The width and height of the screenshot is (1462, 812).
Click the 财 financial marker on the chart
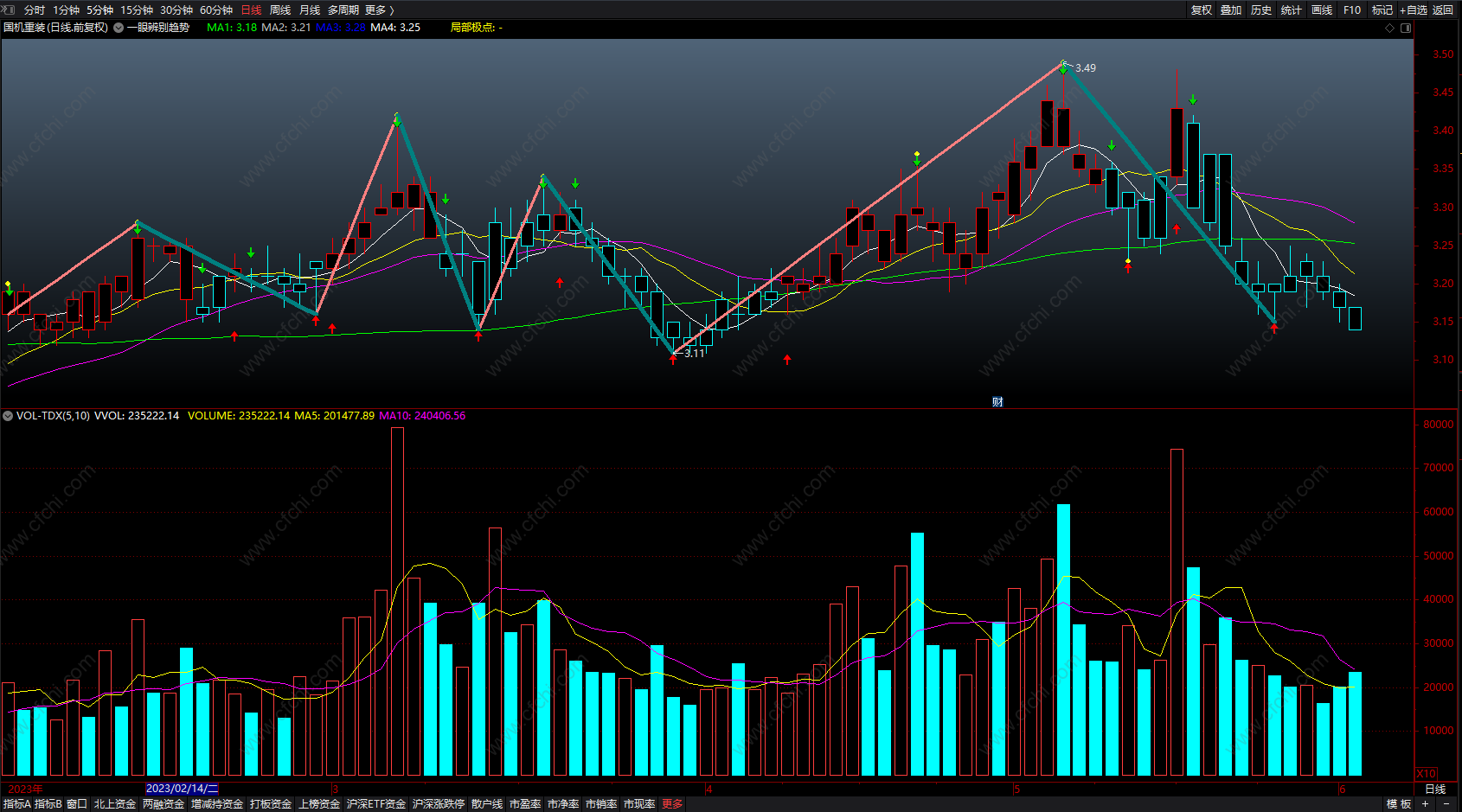click(x=997, y=401)
